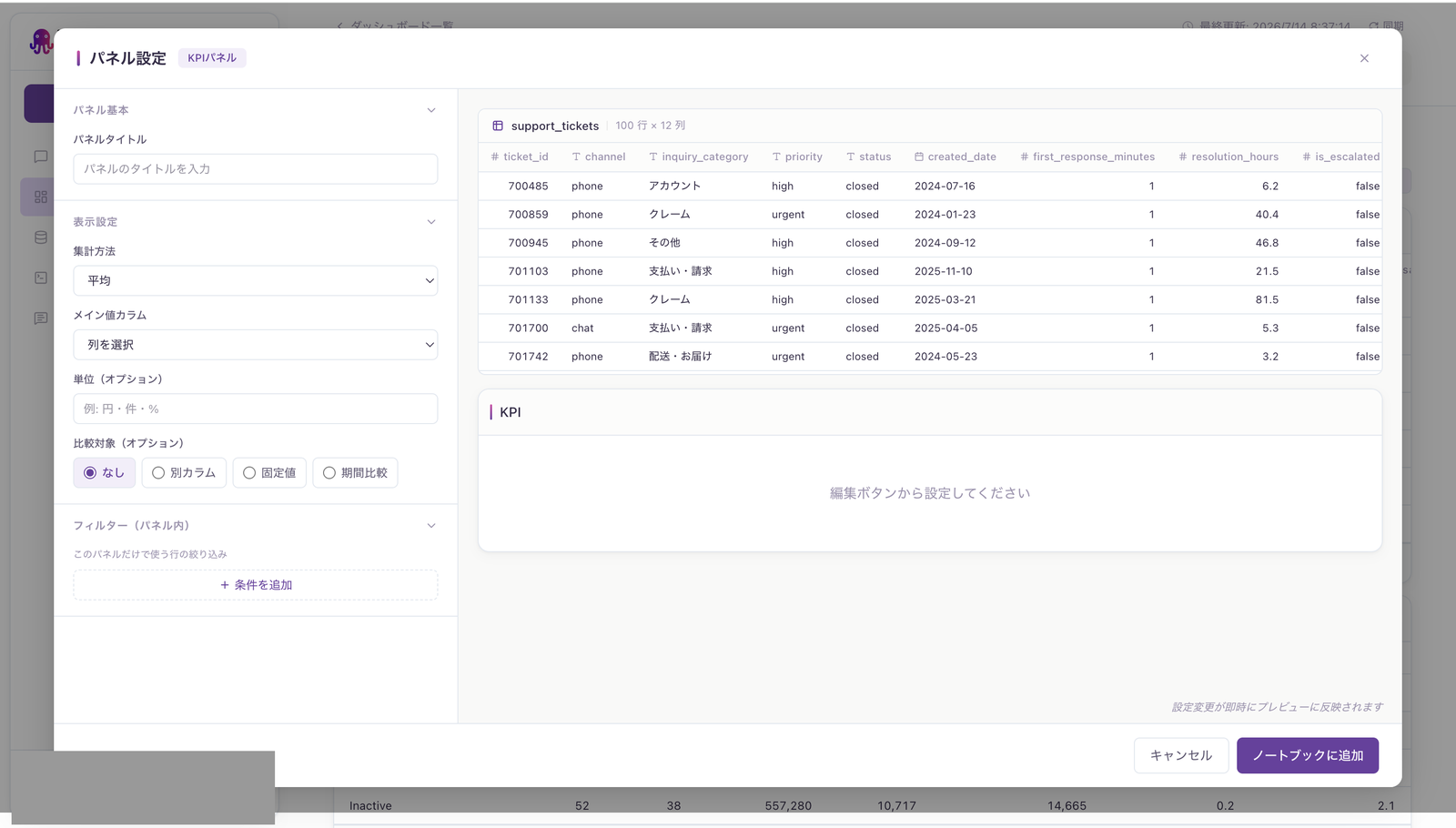Collapse the パネル基本 section

[x=431, y=110]
